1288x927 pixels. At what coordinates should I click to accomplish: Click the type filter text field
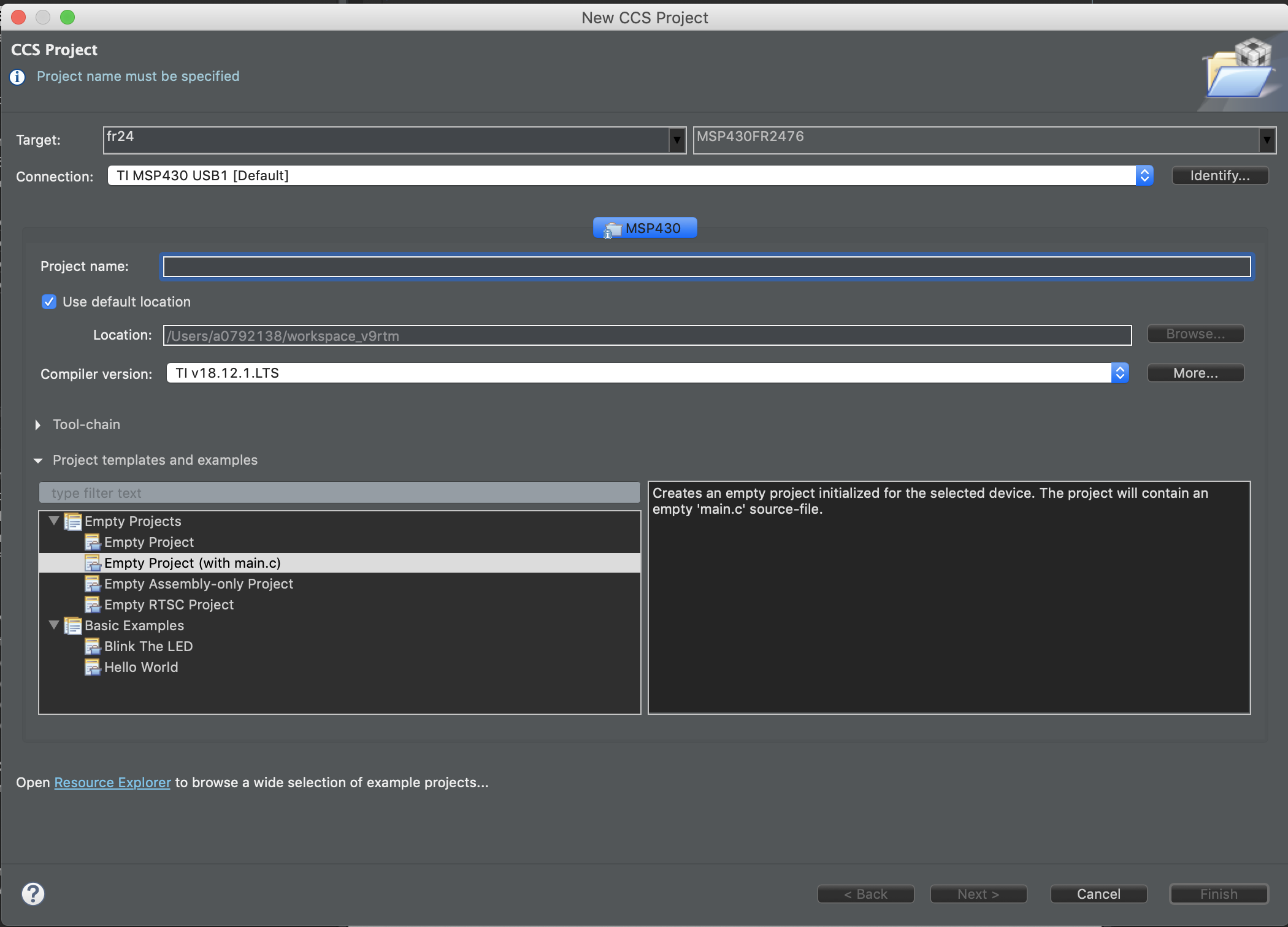(339, 493)
